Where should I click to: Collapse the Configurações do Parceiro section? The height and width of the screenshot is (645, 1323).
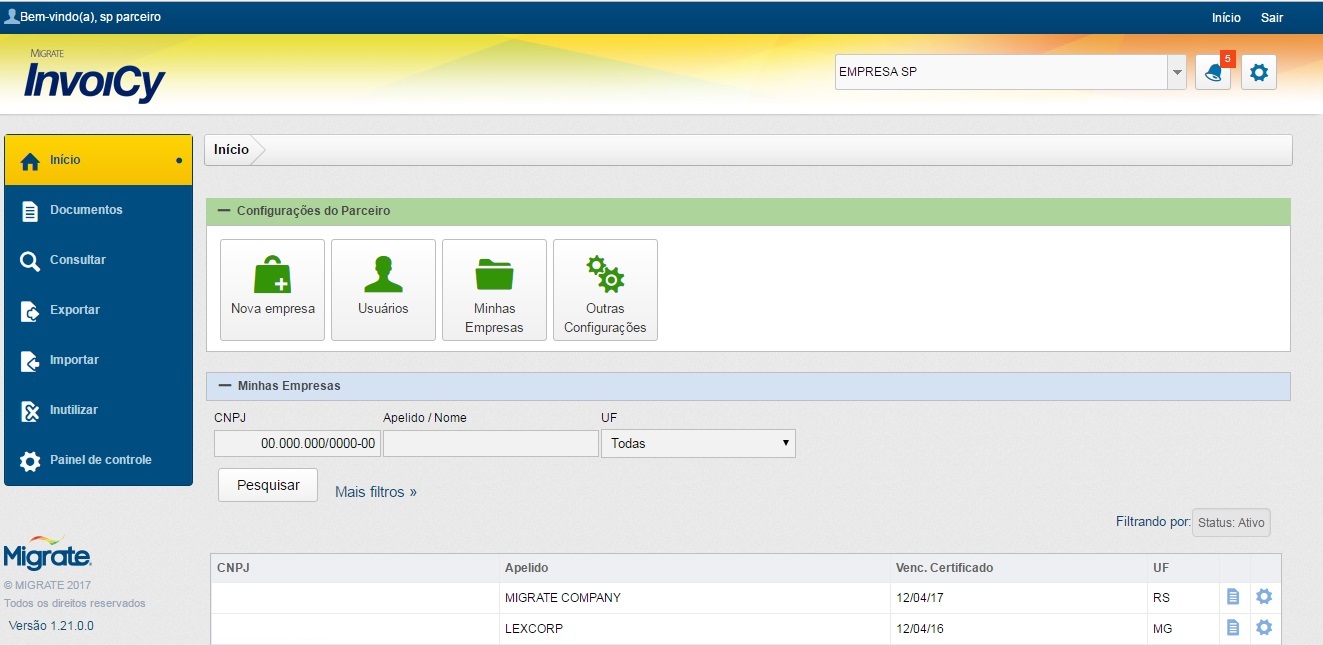[224, 211]
